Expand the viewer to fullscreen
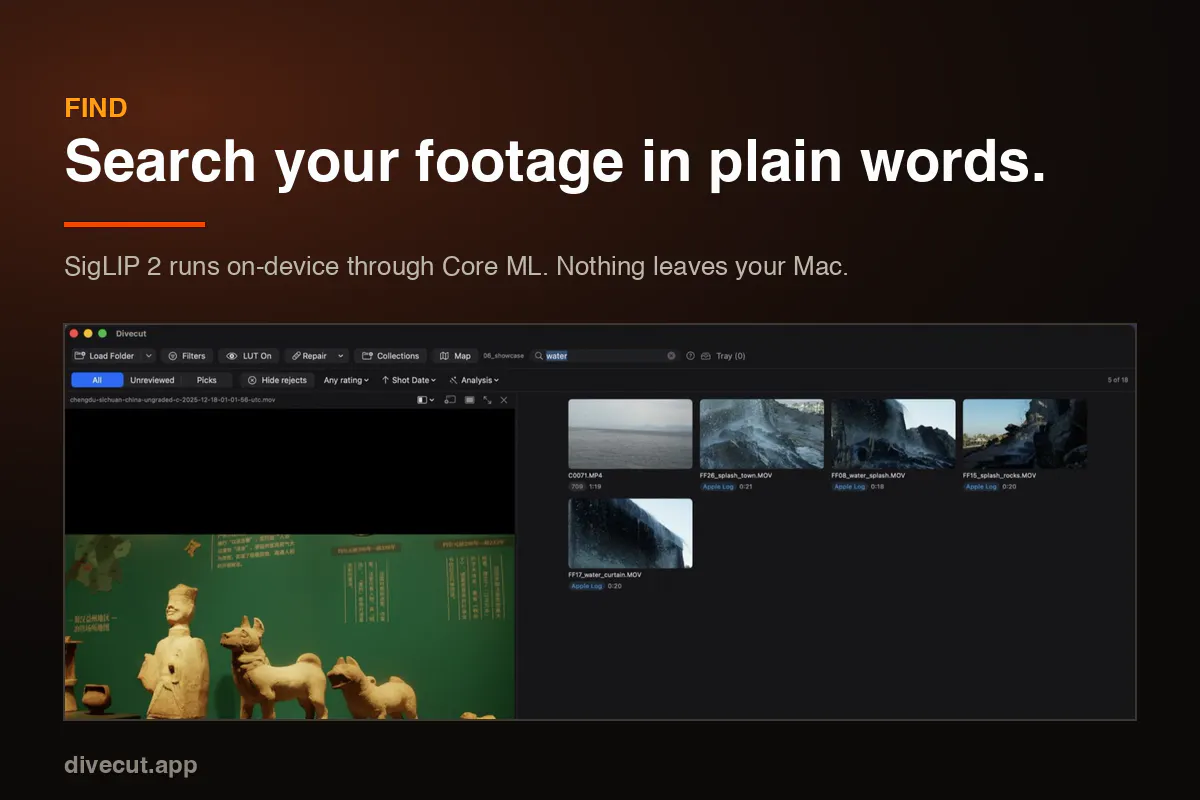The height and width of the screenshot is (800, 1200). pyautogui.click(x=487, y=400)
